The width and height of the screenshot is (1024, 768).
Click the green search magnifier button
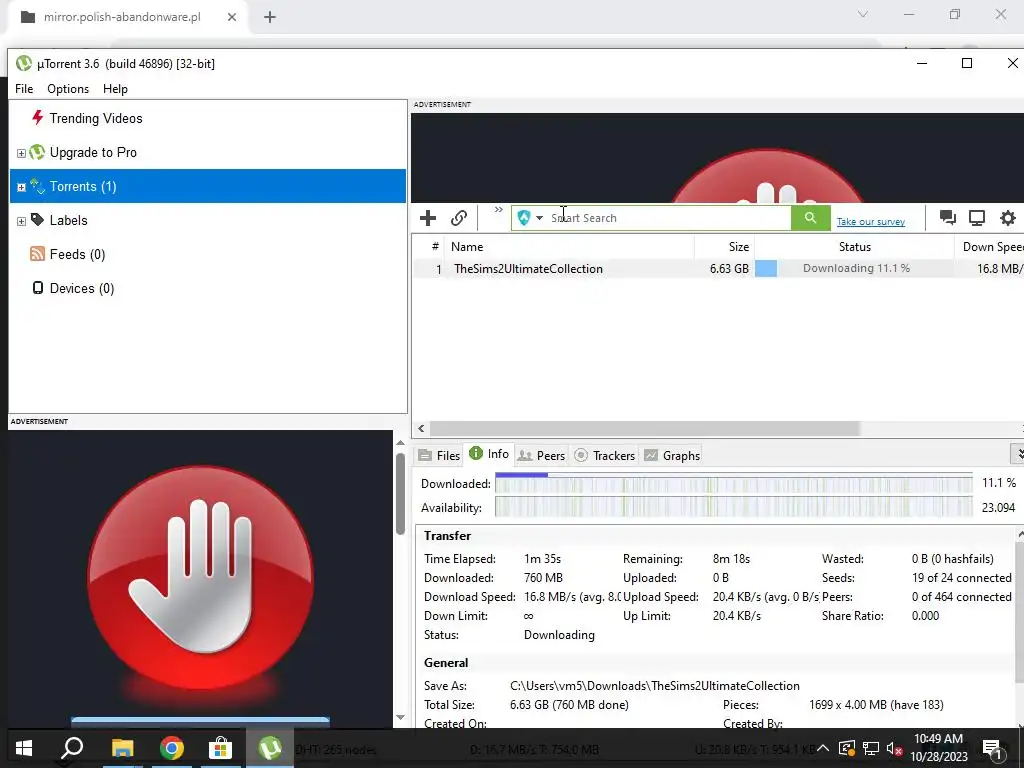810,218
